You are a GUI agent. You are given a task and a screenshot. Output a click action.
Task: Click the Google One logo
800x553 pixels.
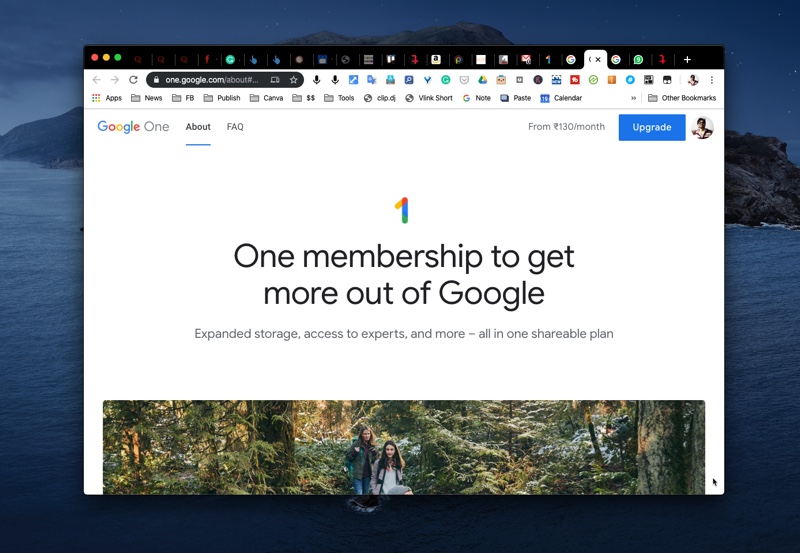pos(133,127)
